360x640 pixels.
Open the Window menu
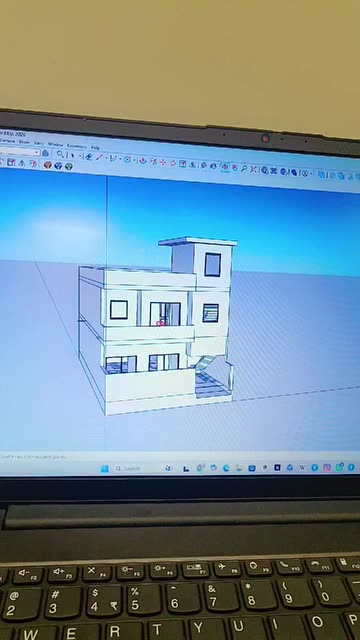coord(55,144)
